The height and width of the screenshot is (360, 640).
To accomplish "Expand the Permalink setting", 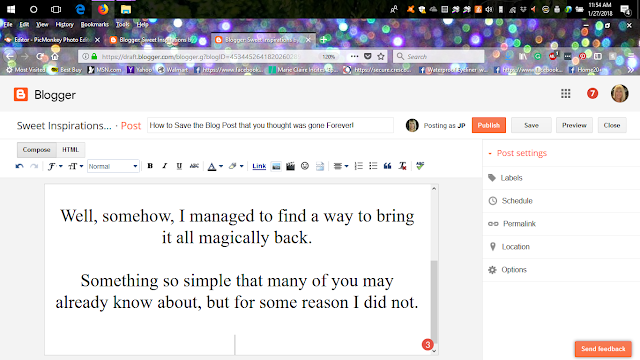I will coord(561,224).
